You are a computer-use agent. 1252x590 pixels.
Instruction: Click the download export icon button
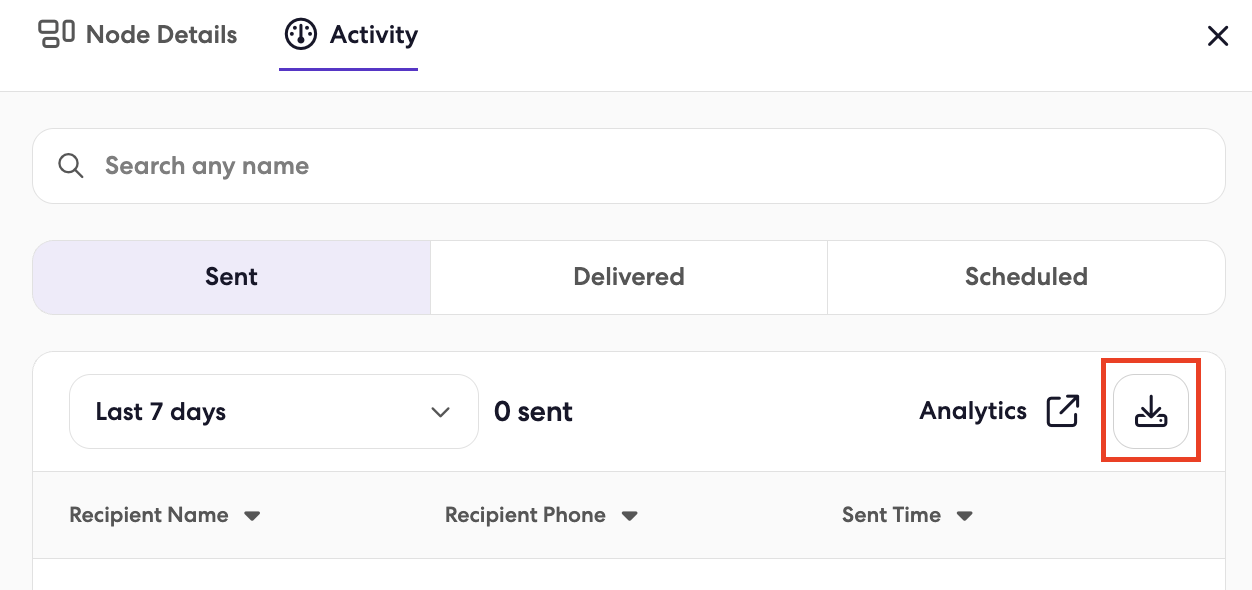click(x=1151, y=411)
